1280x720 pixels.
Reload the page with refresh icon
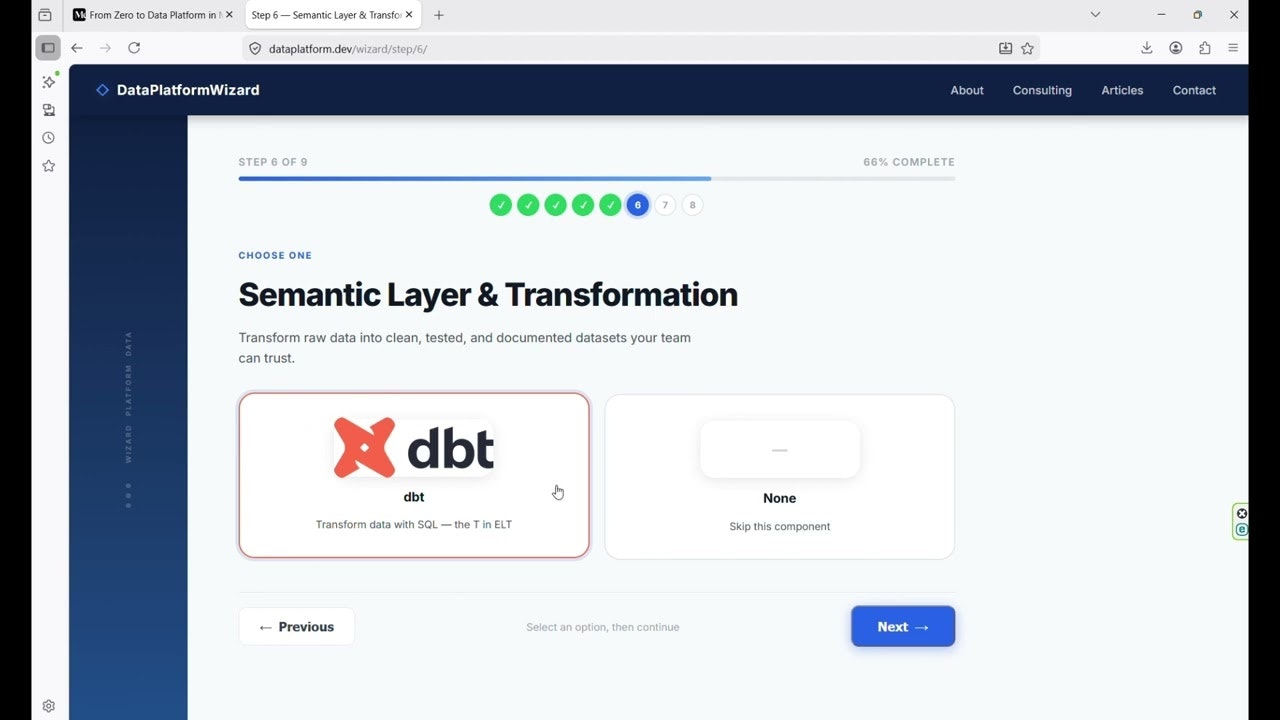tap(134, 48)
